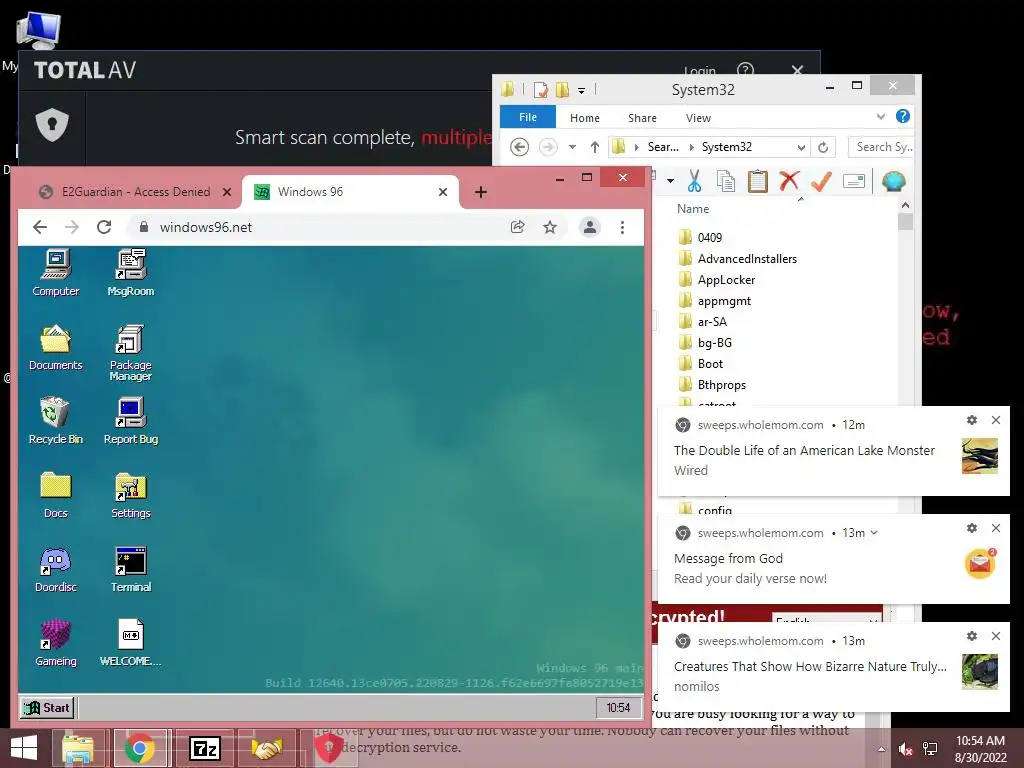Open the Recycle Bin icon
Image resolution: width=1024 pixels, height=768 pixels.
click(56, 421)
